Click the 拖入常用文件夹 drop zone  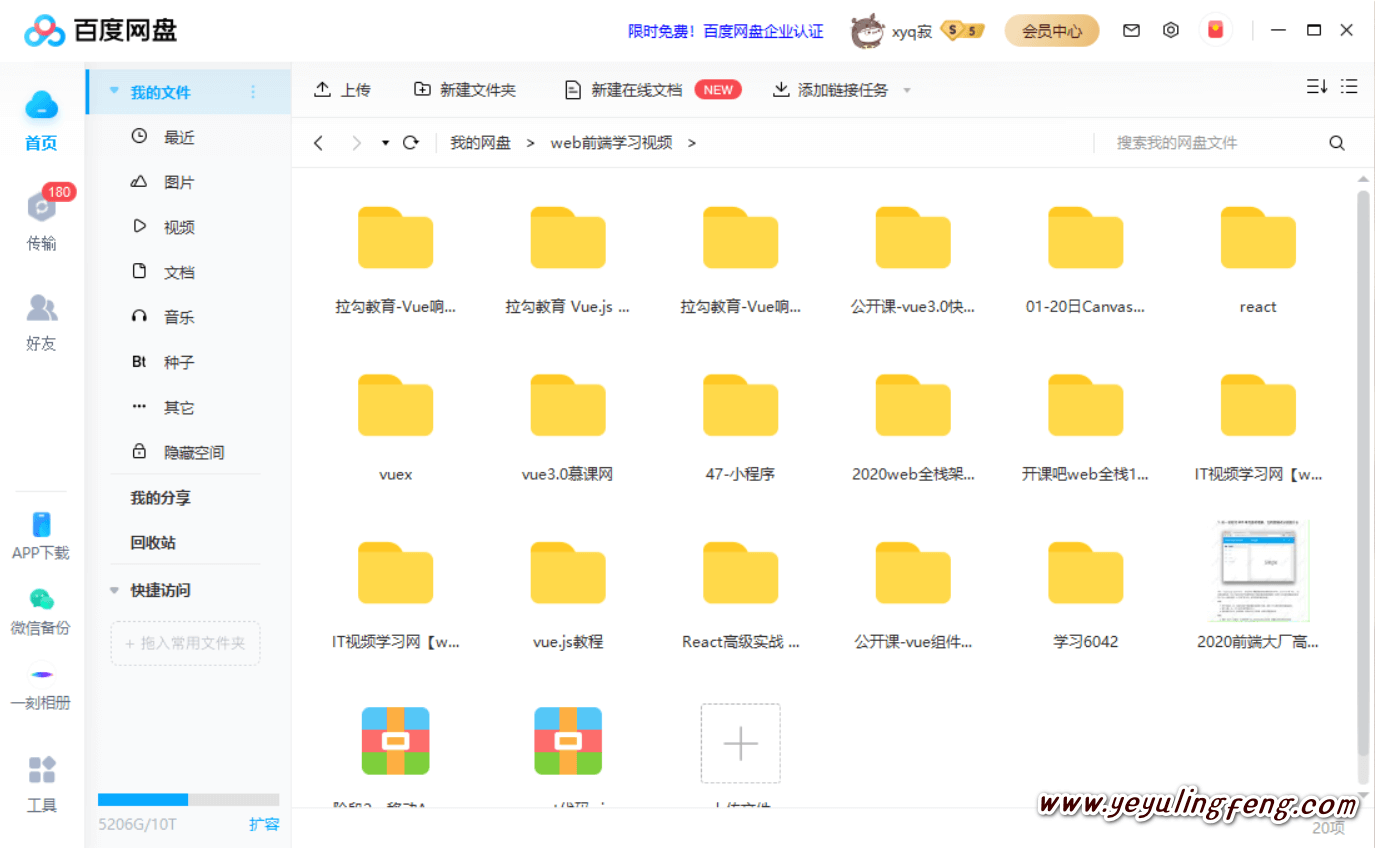pyautogui.click(x=185, y=643)
